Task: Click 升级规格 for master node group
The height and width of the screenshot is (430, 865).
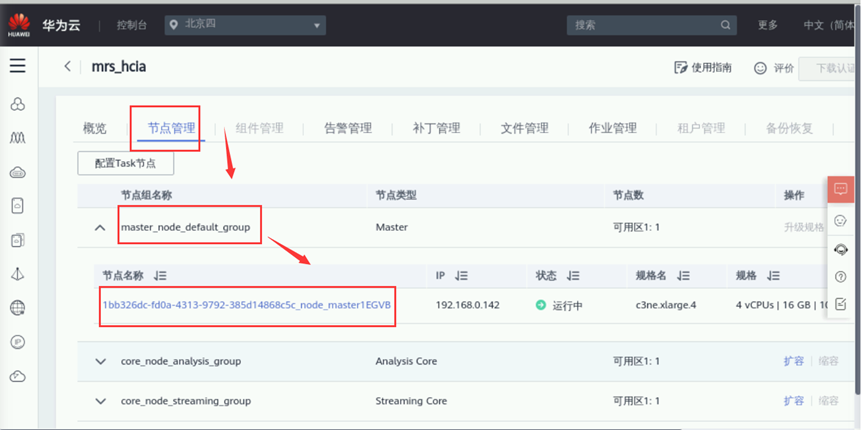Action: [x=804, y=227]
